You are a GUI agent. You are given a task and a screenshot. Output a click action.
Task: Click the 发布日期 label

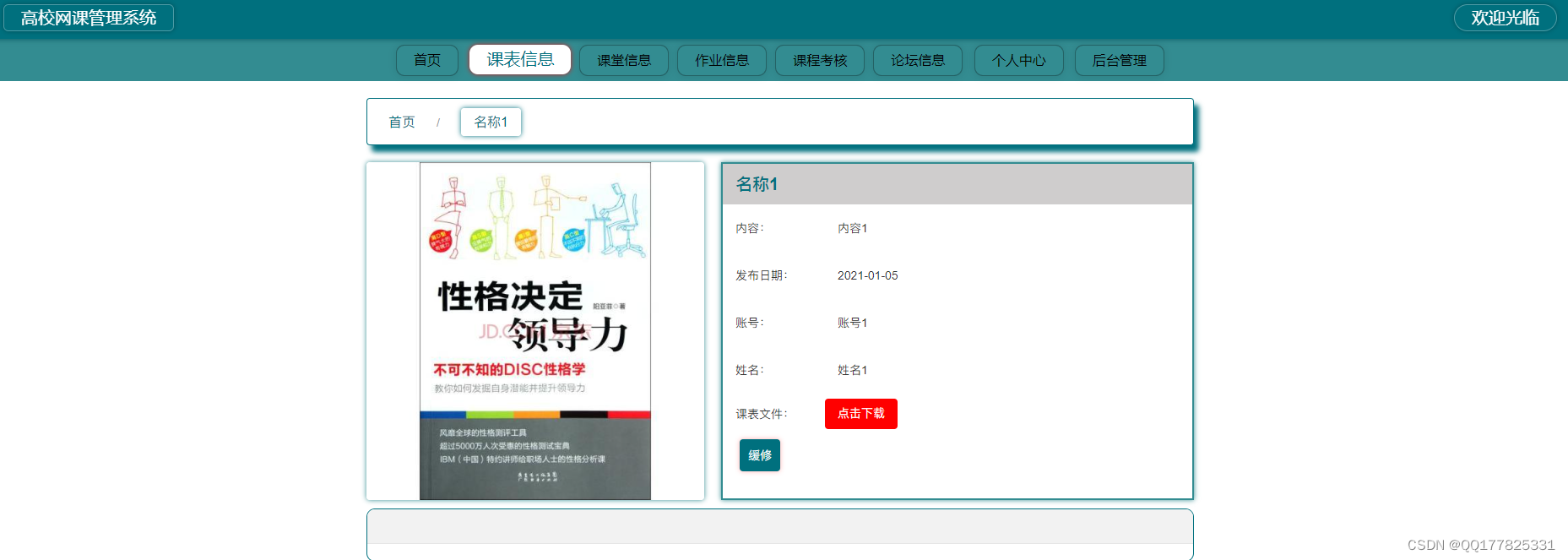[761, 275]
